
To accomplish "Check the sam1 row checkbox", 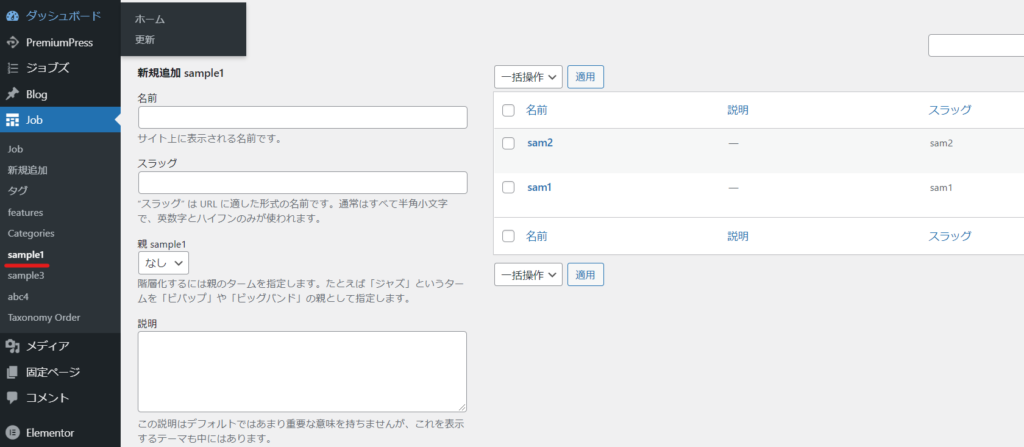I will click(x=509, y=188).
